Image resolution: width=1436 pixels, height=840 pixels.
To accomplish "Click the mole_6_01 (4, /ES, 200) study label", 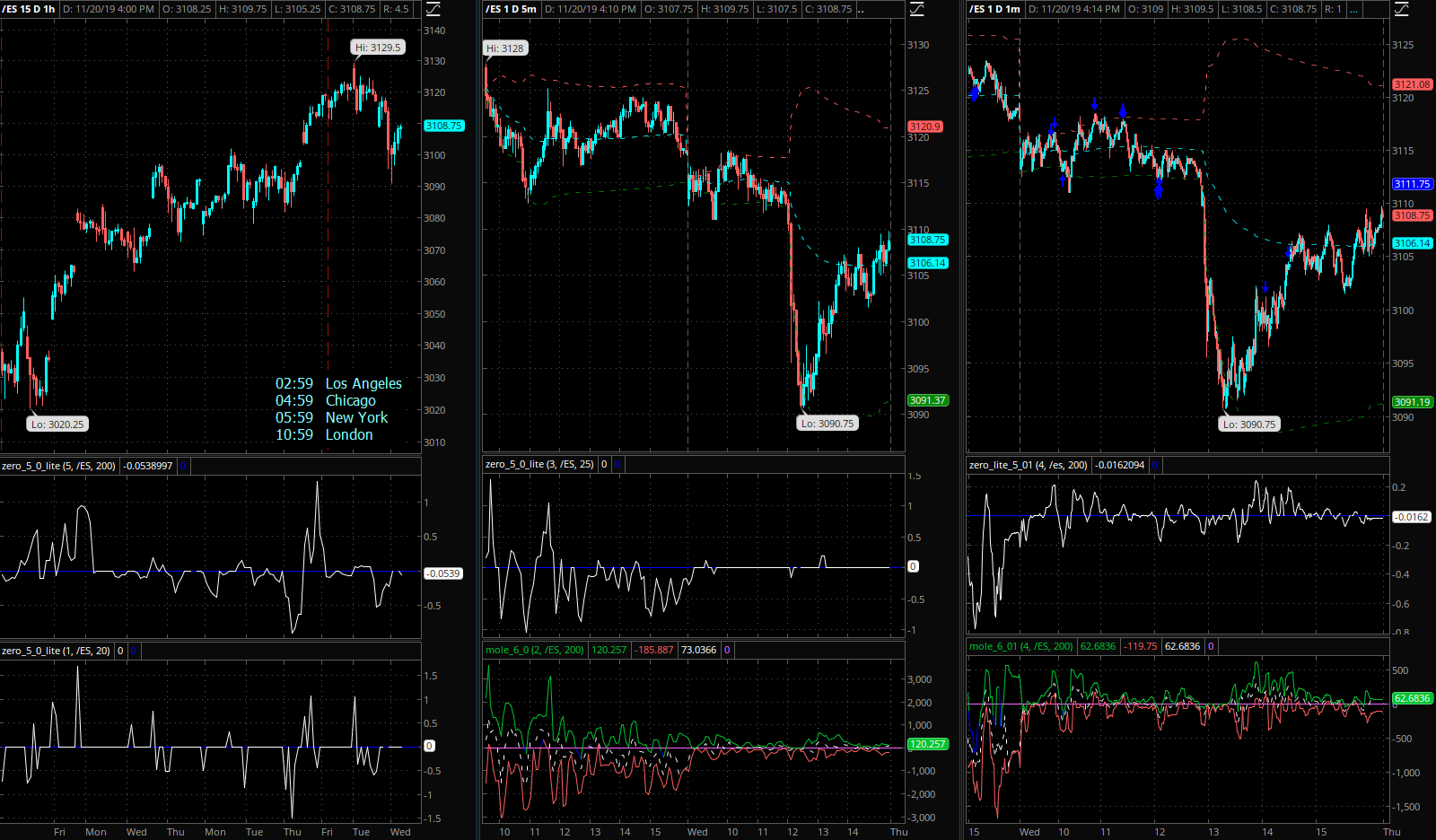I will [x=1020, y=646].
